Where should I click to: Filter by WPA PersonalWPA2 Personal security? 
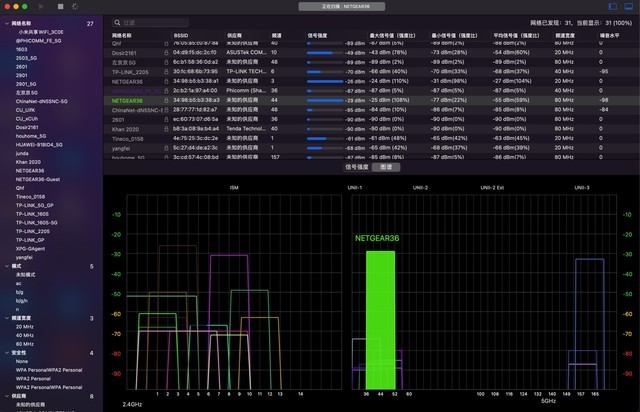click(49, 370)
